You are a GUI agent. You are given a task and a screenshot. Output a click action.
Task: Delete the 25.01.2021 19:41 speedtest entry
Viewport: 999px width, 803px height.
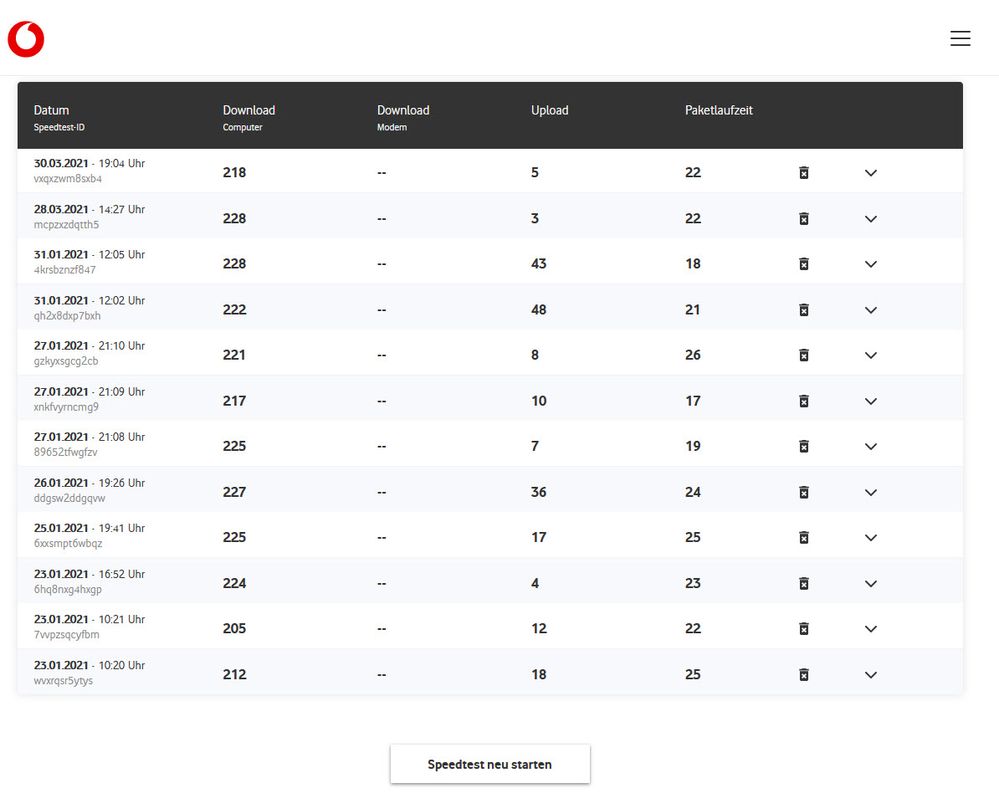pos(804,537)
